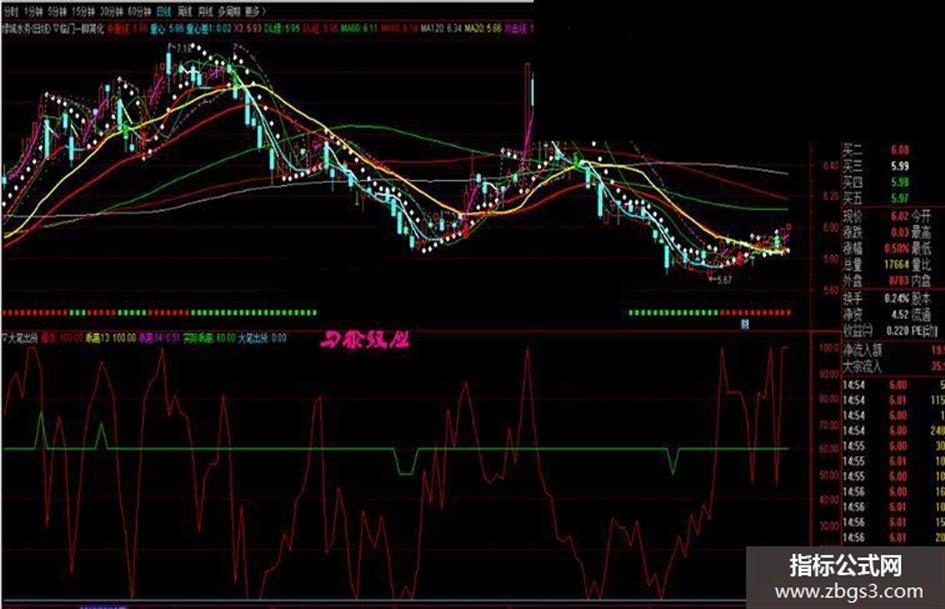
Task: Open the 多周期 multi-period view
Action: click(230, 11)
